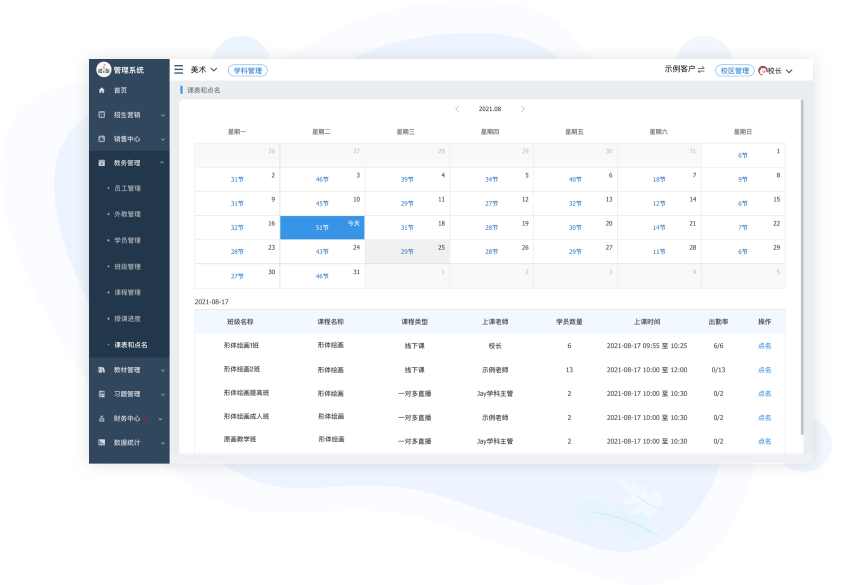The width and height of the screenshot is (844, 585).
Task: Expand the 习题管理 sidebar section
Action: [x=162, y=394]
